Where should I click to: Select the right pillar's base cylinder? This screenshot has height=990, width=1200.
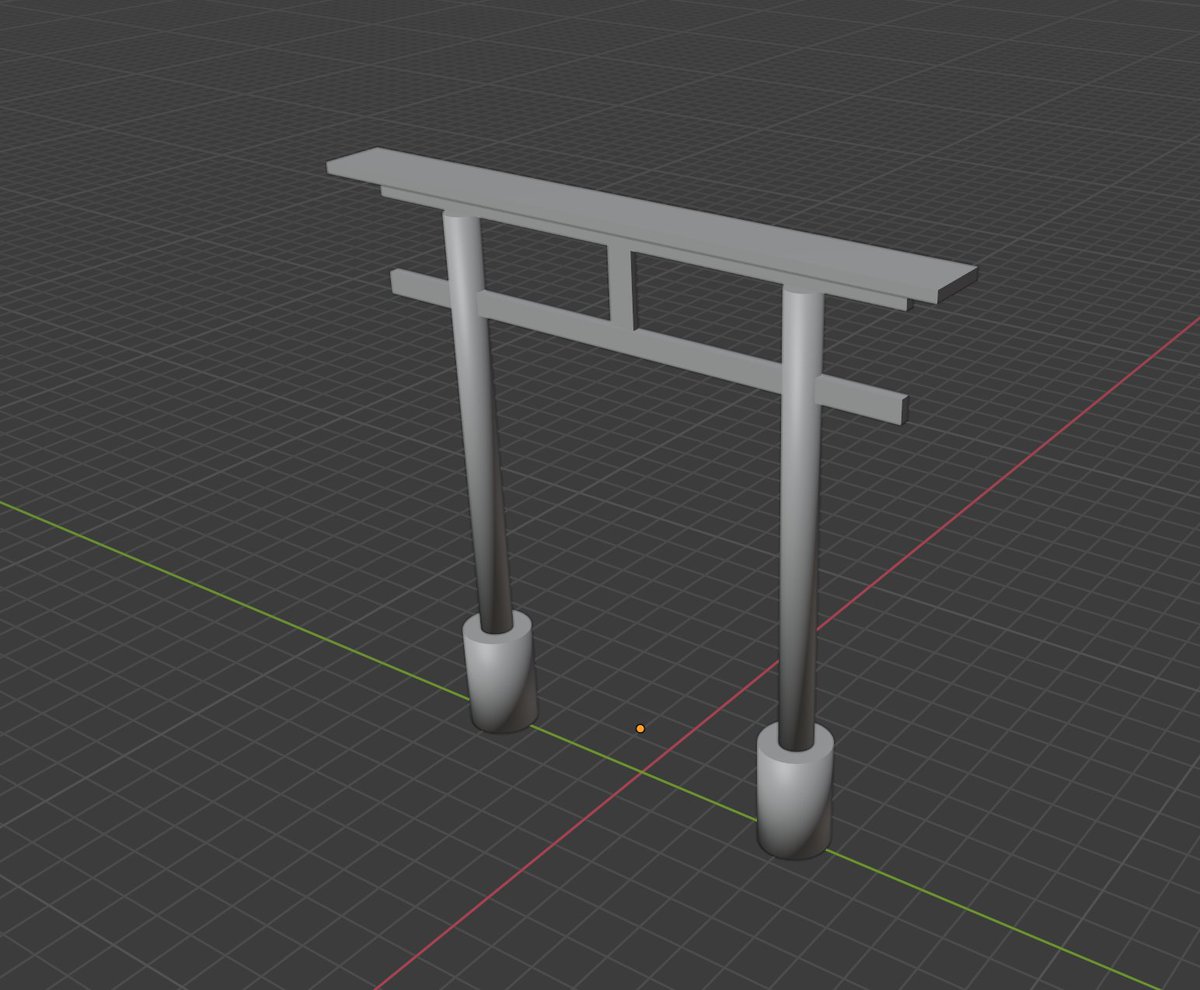[x=795, y=795]
